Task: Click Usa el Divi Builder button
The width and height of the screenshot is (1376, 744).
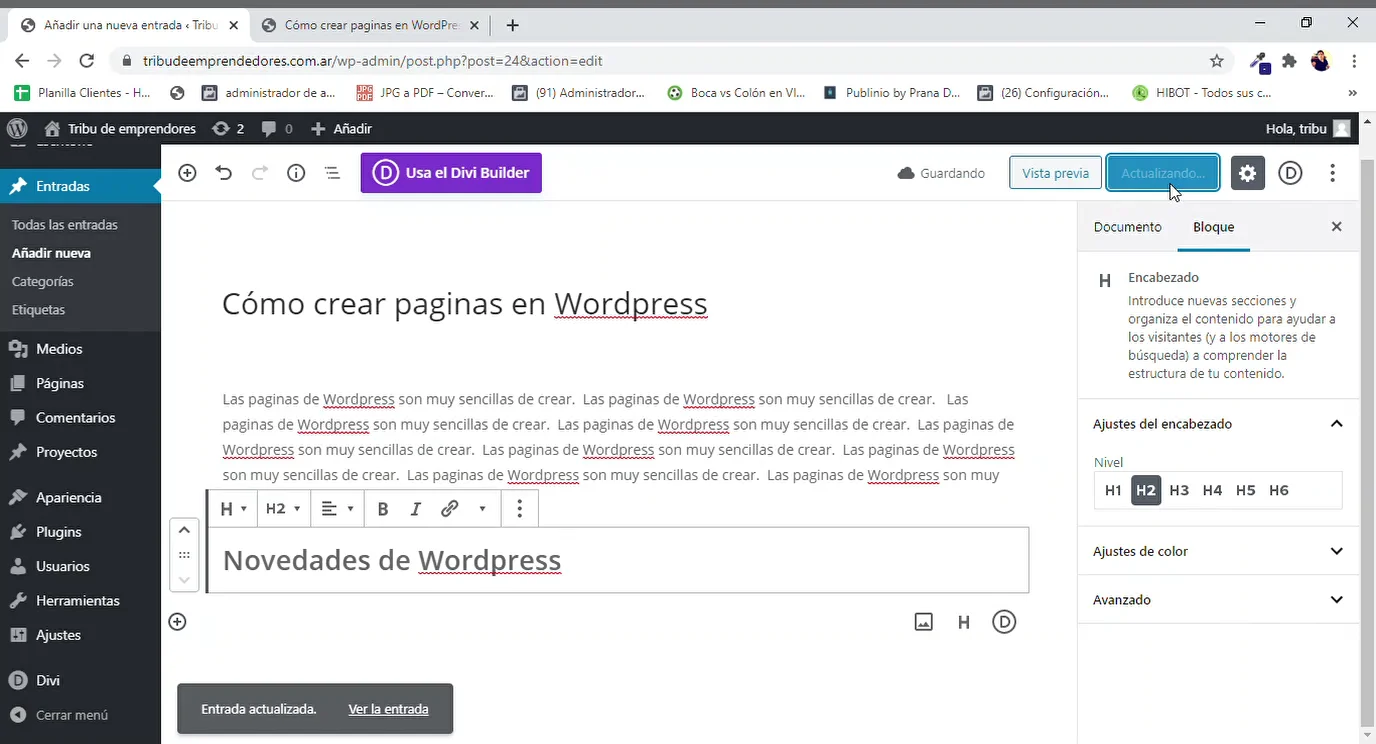Action: click(451, 173)
